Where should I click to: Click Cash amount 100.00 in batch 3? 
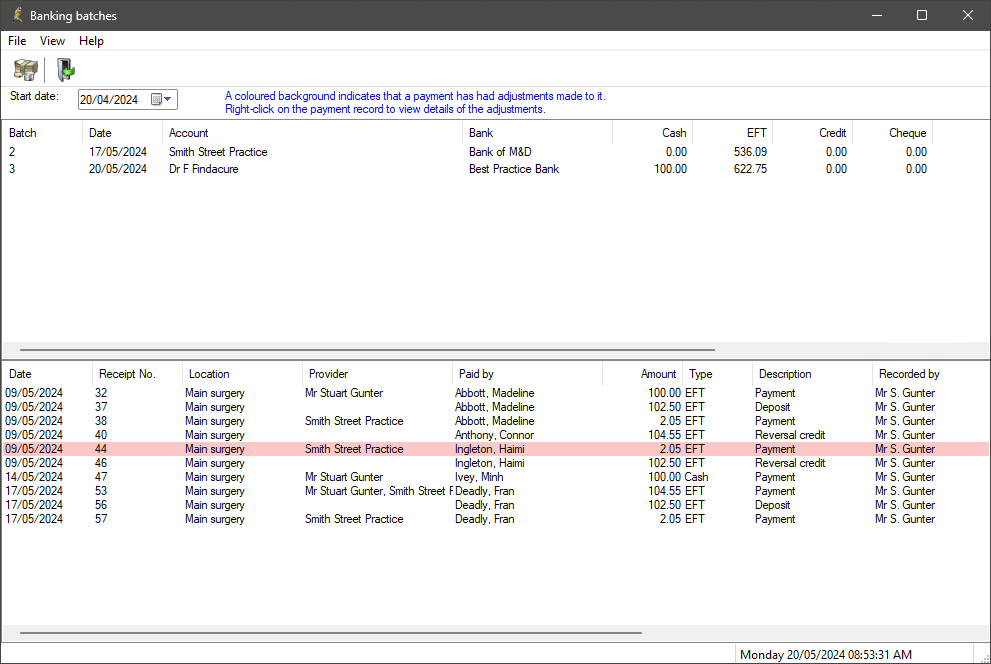pyautogui.click(x=670, y=169)
